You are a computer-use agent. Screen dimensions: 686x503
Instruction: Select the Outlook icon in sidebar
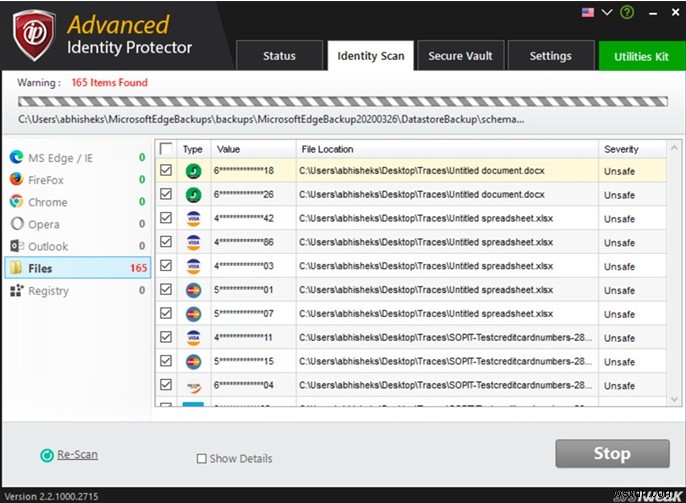point(17,246)
